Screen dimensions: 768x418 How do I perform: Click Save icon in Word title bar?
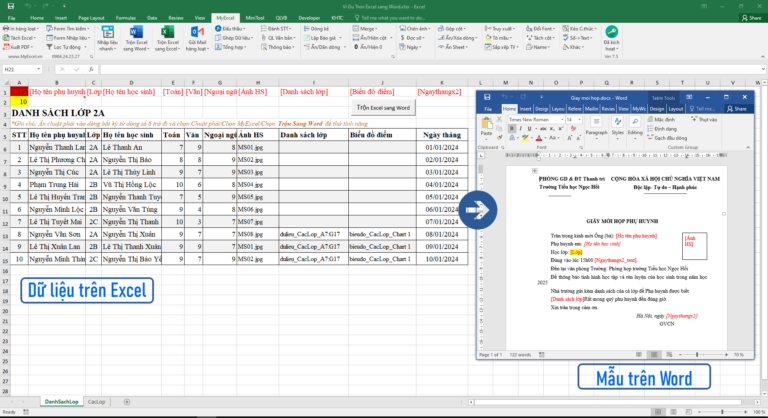pos(487,97)
